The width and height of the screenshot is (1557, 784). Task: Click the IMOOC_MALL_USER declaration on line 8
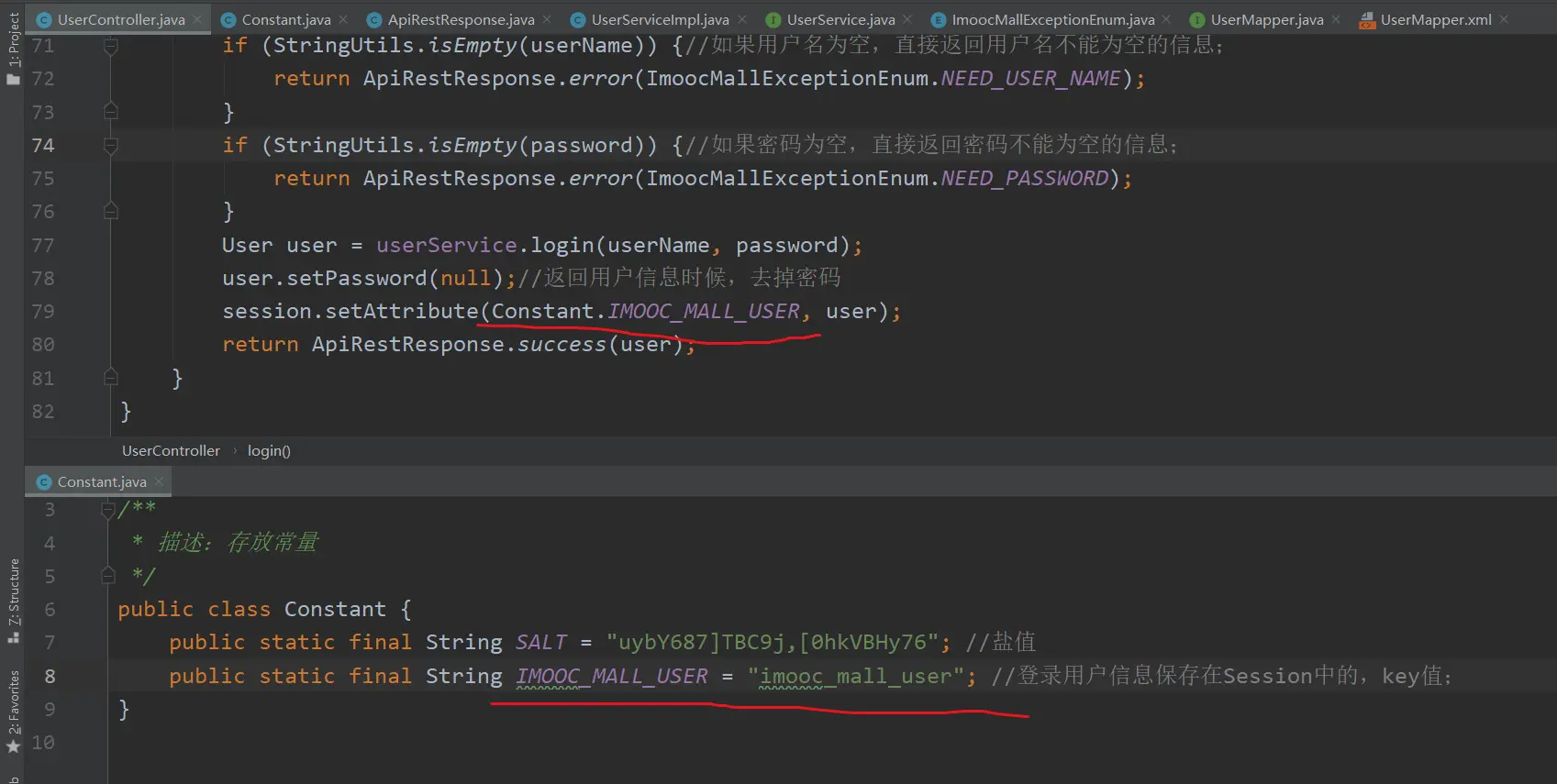[x=612, y=676]
